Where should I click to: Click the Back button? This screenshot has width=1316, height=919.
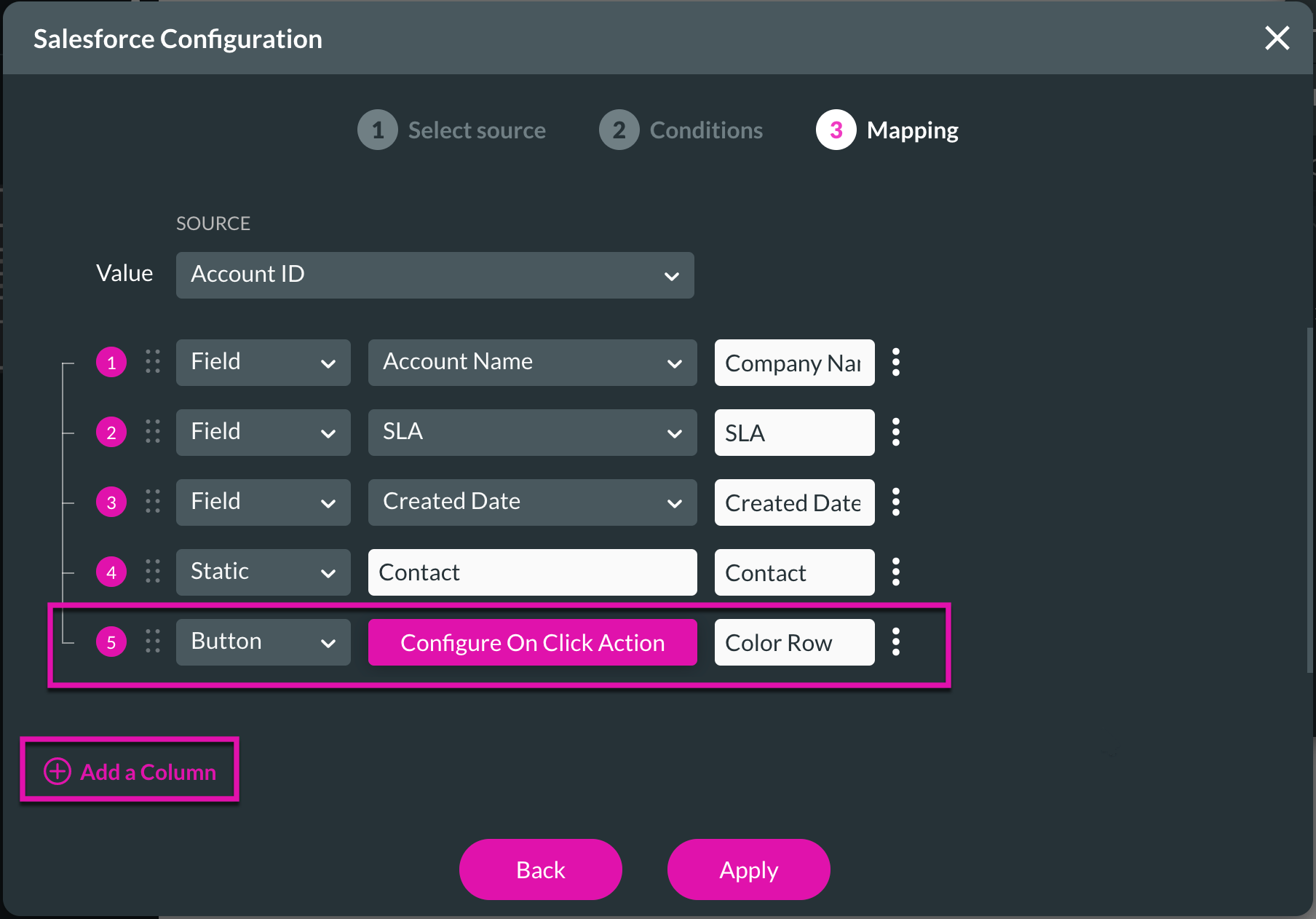pos(540,869)
